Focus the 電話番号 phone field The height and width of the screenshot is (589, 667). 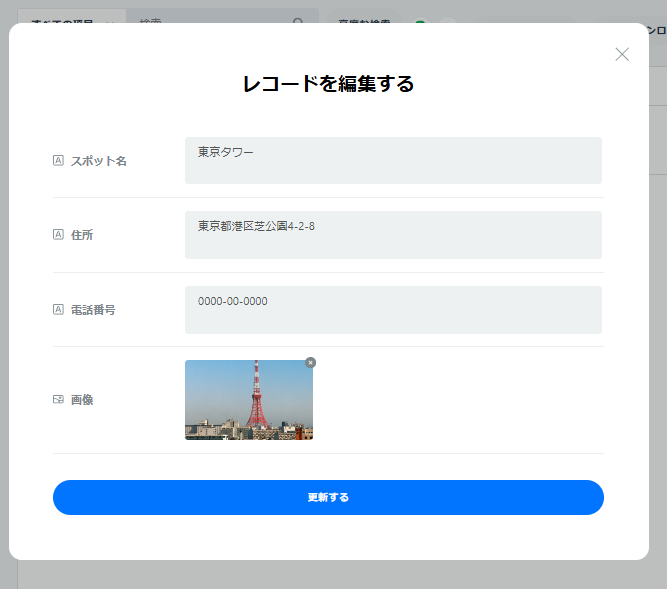pyautogui.click(x=393, y=310)
